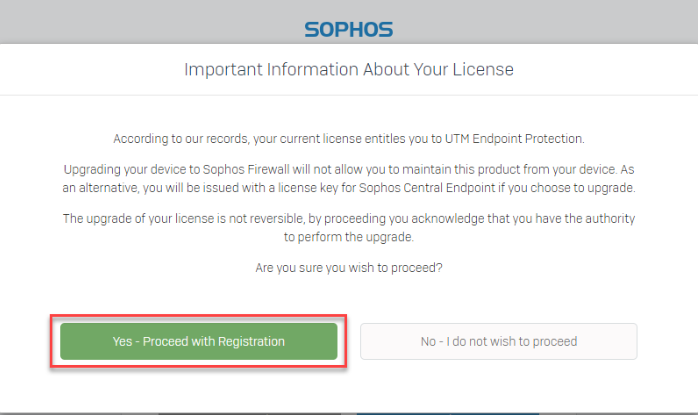Click the sentence starting 'According to our records'
This screenshot has height=415, width=698.
click(x=349, y=139)
